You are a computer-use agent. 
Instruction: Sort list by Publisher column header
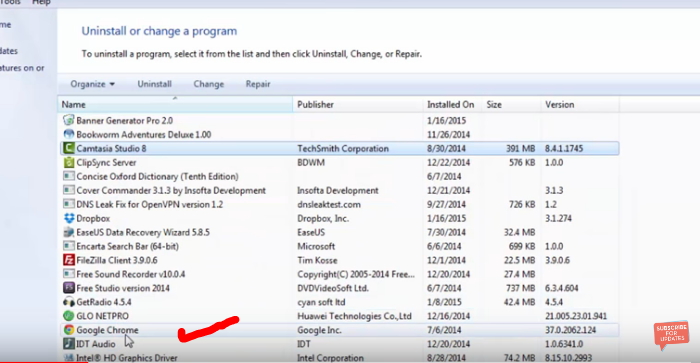coord(358,104)
